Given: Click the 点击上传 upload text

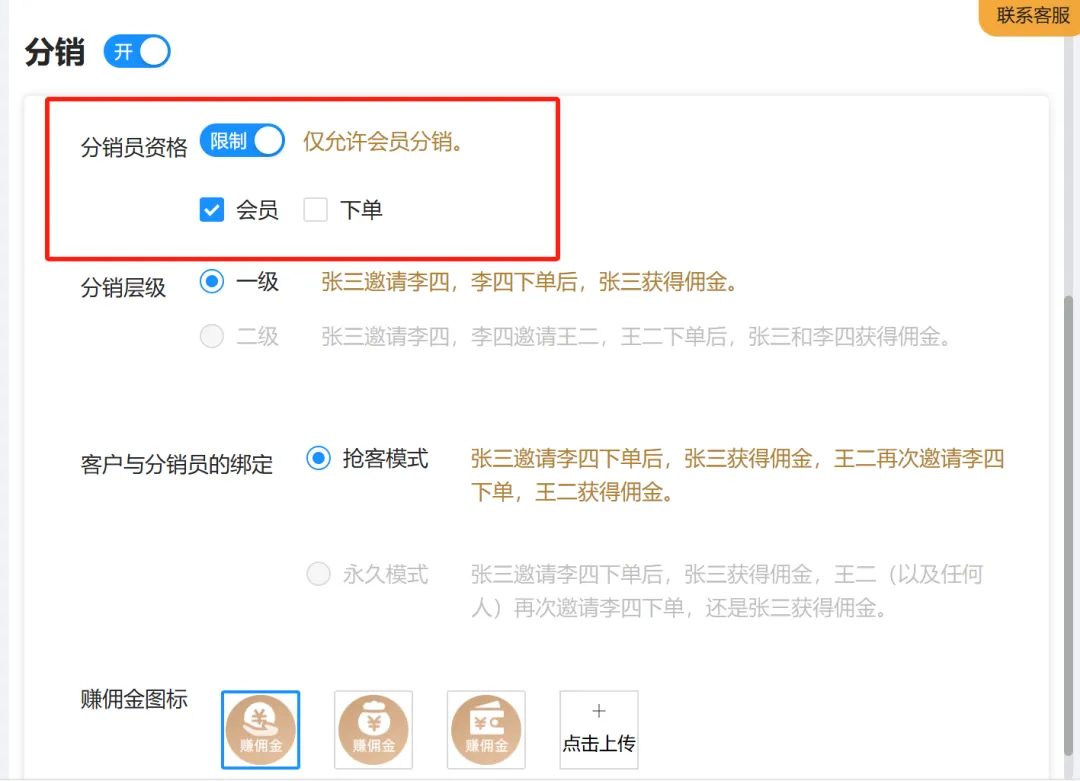Looking at the screenshot, I should tap(599, 744).
